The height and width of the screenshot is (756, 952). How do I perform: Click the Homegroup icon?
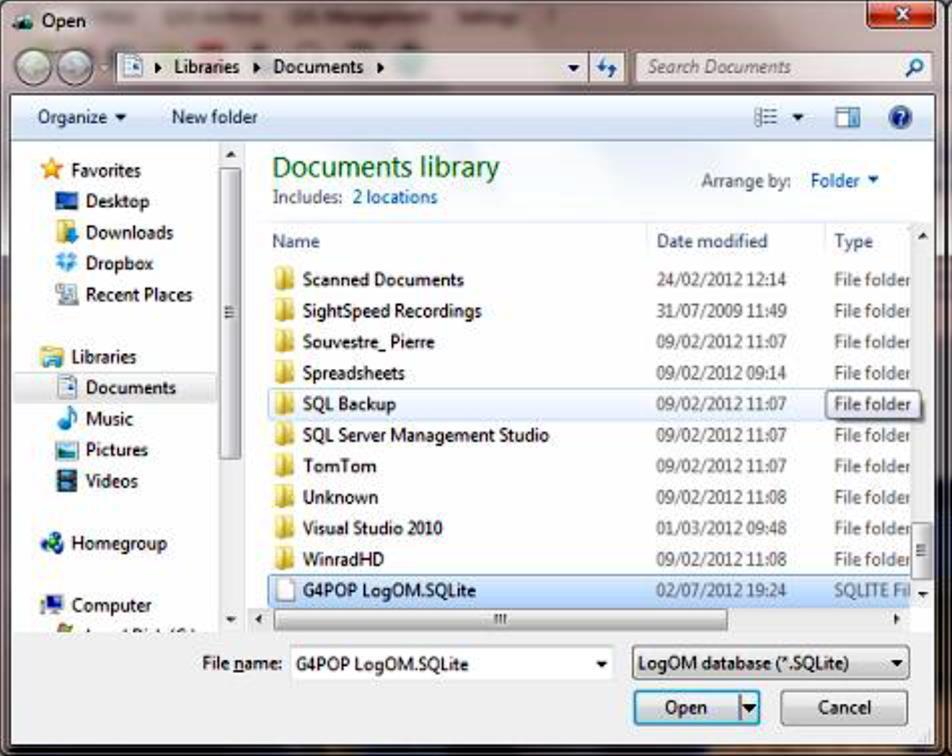(x=52, y=543)
